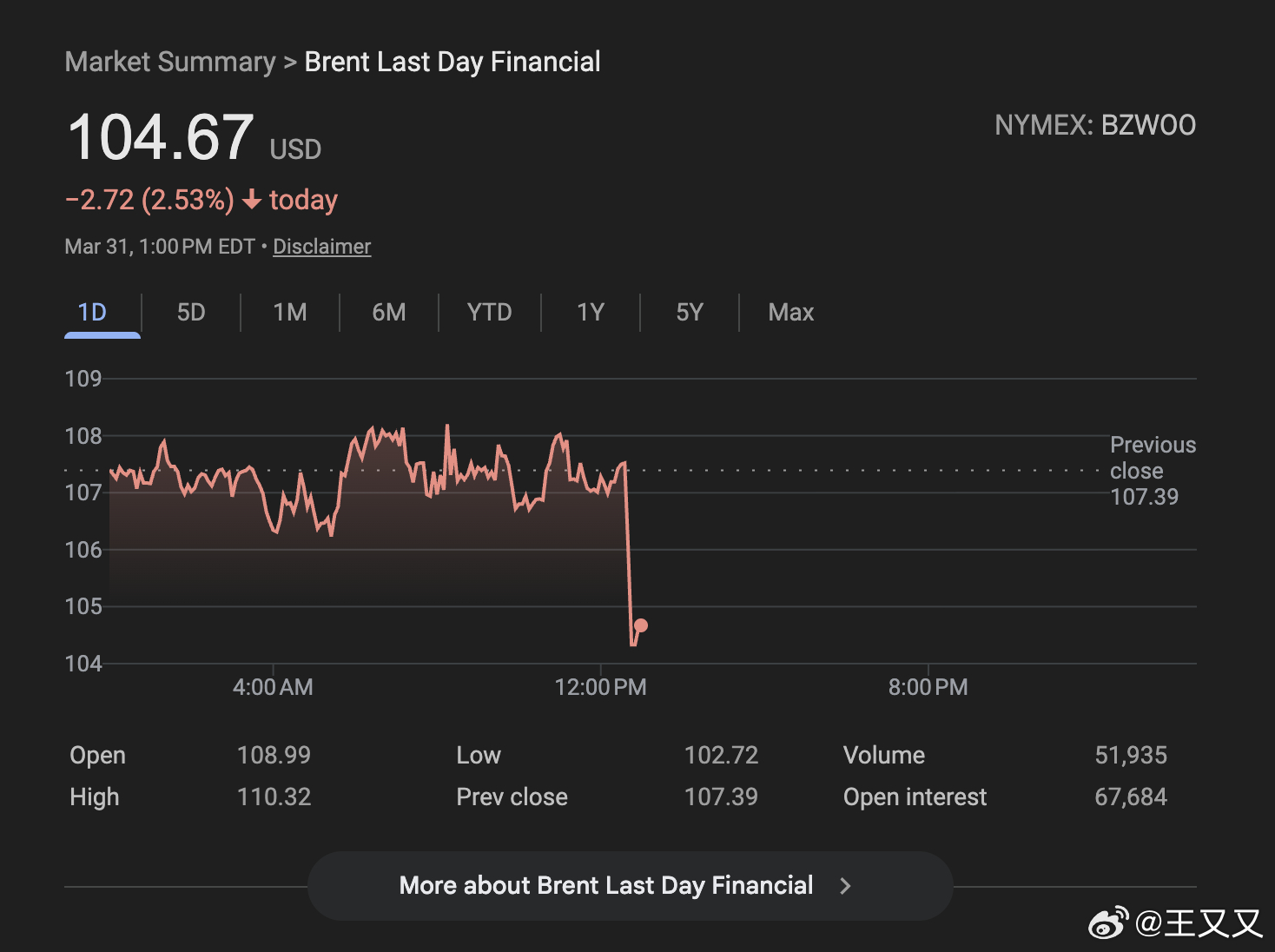The image size is (1275, 952).
Task: Switch to the 5D chart tab
Action: (191, 313)
